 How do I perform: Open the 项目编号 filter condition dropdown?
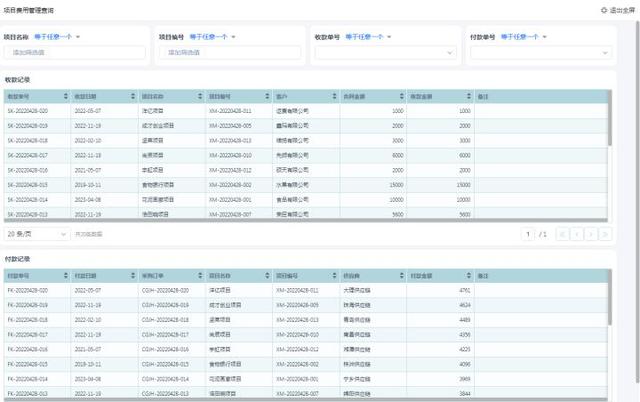[212, 37]
